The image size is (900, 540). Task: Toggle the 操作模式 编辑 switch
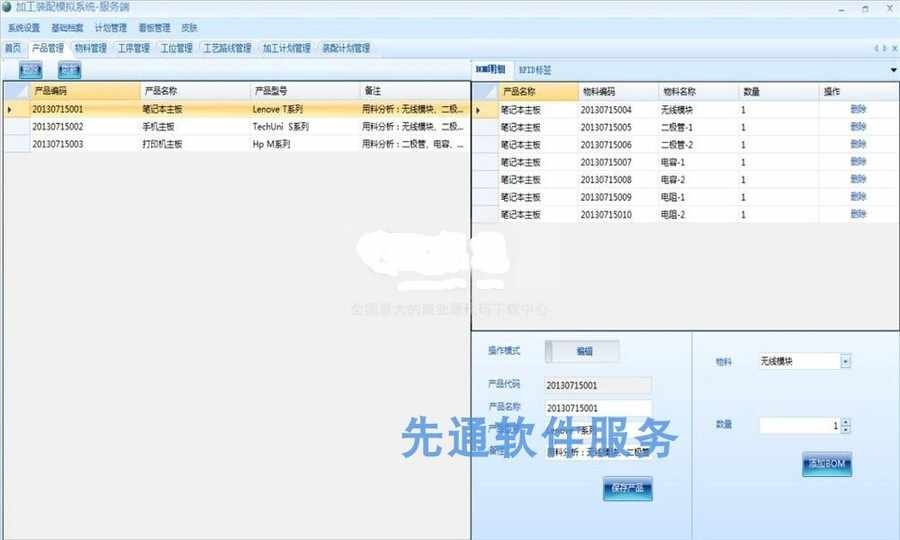click(582, 351)
